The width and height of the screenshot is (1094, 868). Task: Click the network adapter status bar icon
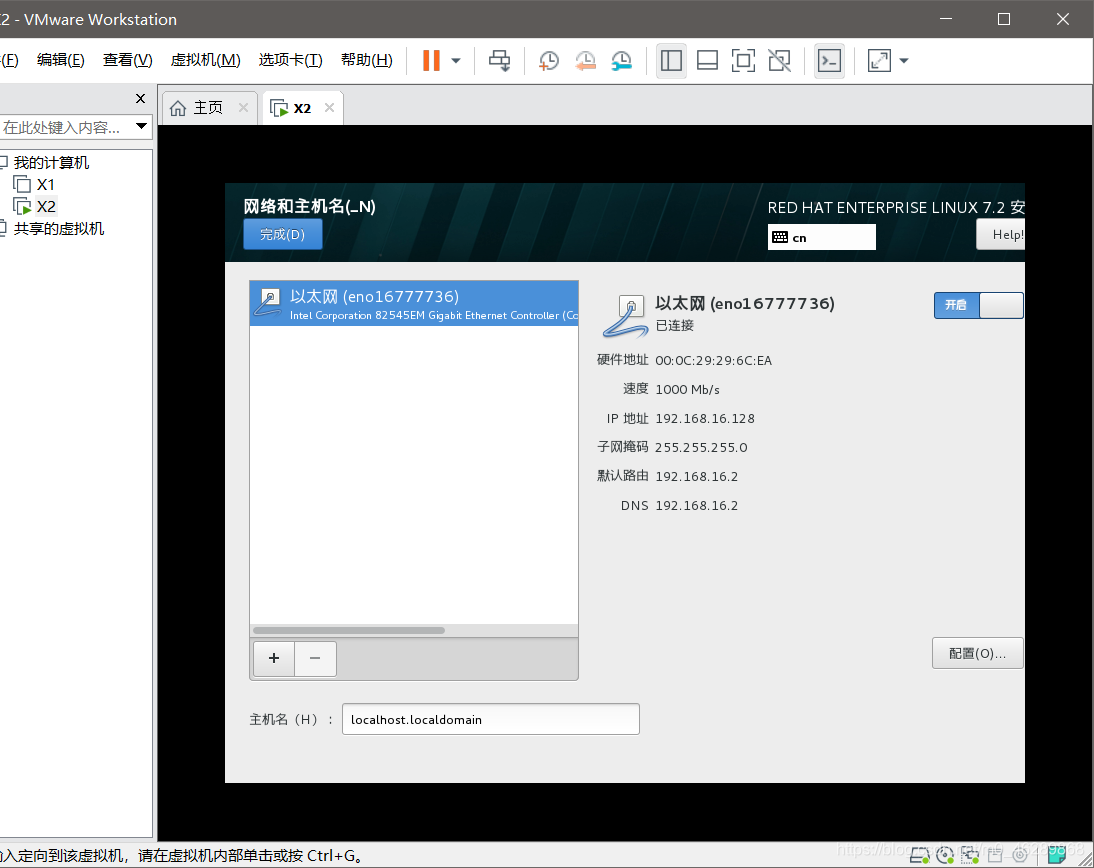click(x=970, y=854)
